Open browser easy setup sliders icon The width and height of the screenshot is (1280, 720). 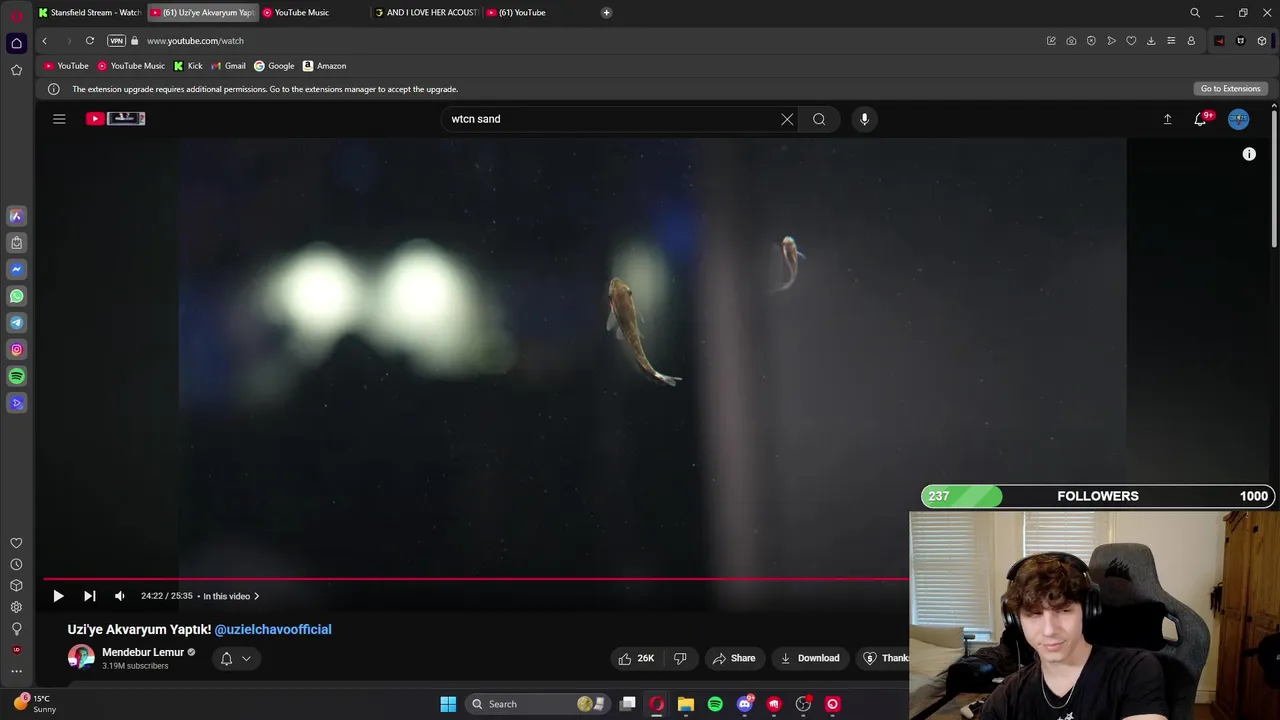click(x=1171, y=41)
